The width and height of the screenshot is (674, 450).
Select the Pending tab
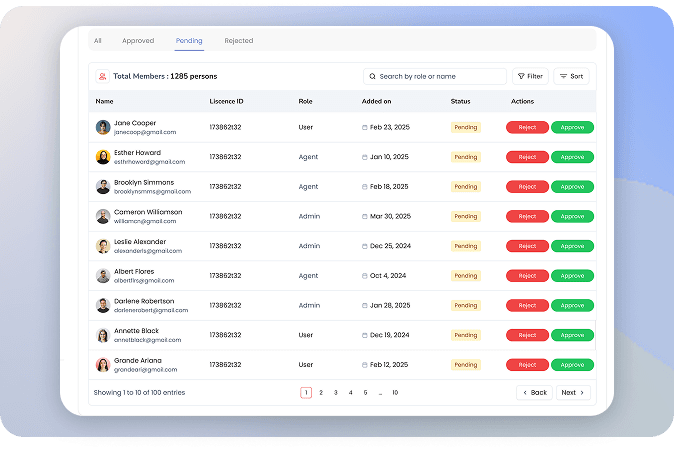[189, 40]
